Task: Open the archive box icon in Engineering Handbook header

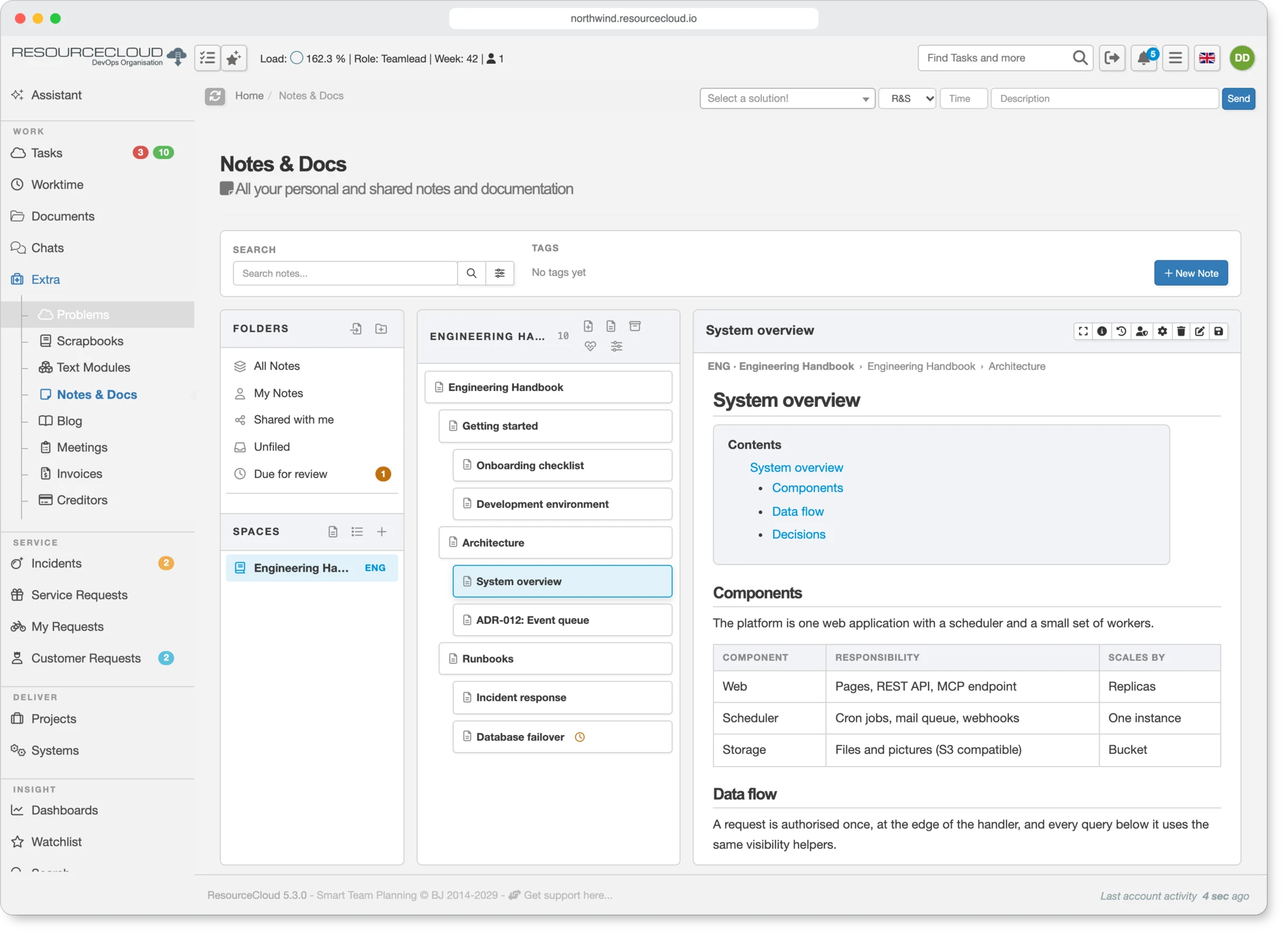Action: 635,326
